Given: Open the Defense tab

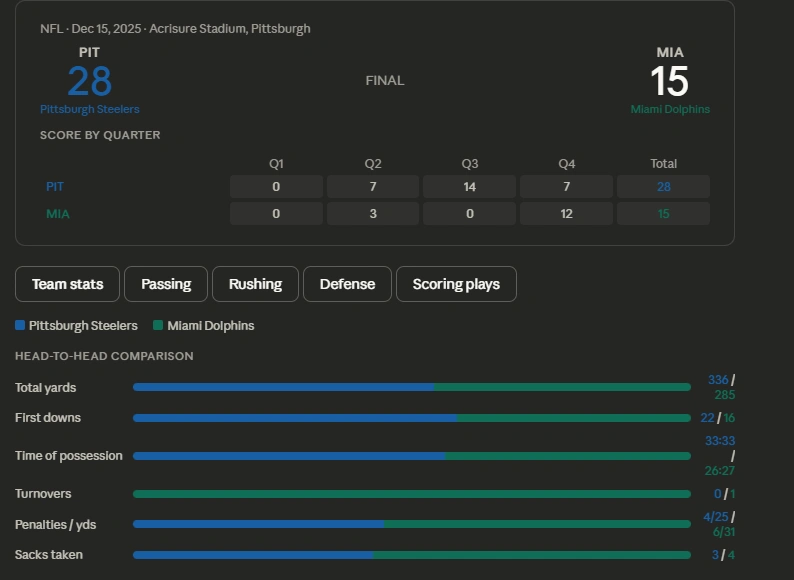Looking at the screenshot, I should (x=347, y=284).
